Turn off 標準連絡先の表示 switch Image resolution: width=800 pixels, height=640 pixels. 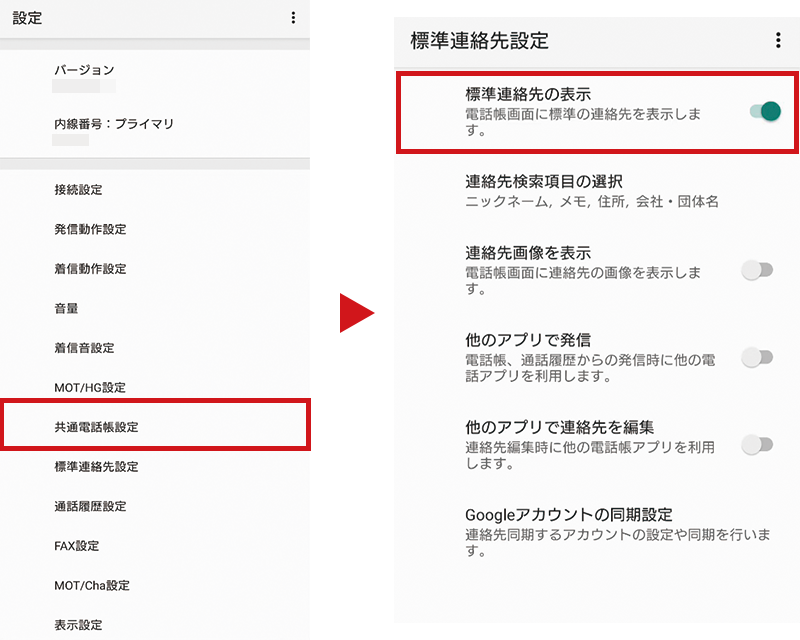[x=765, y=111]
